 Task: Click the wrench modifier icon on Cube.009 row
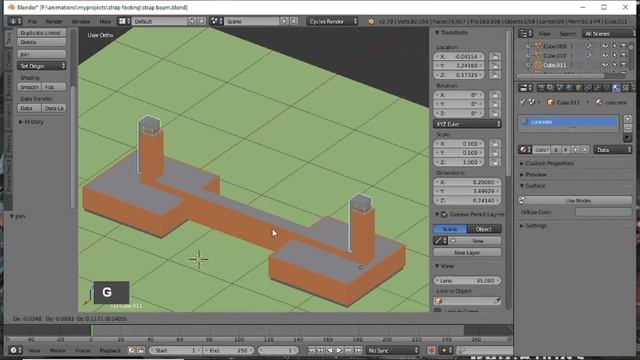point(589,46)
